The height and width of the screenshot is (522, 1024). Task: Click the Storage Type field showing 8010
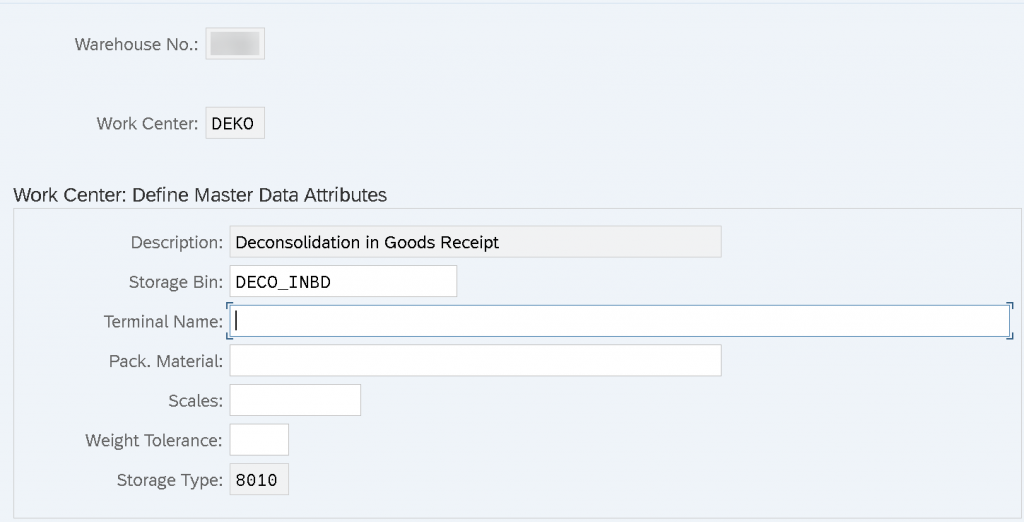(x=259, y=480)
